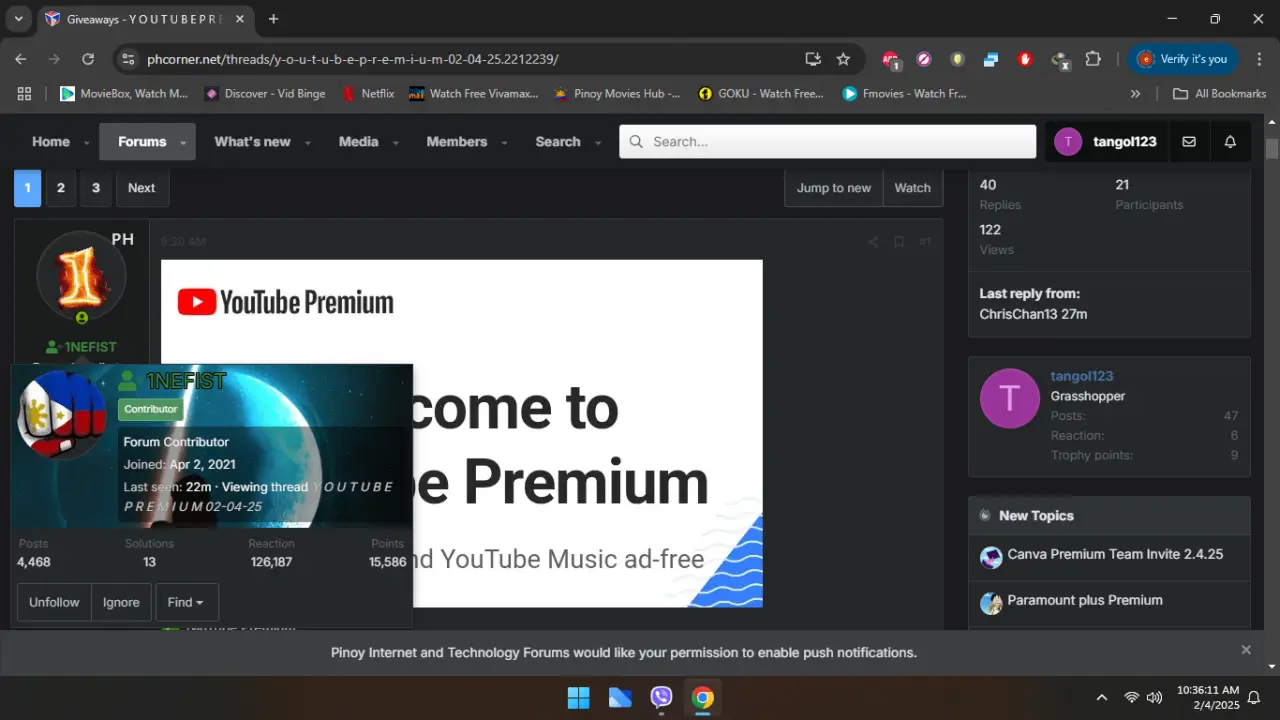Unfollow user 1NEFIST

54,602
